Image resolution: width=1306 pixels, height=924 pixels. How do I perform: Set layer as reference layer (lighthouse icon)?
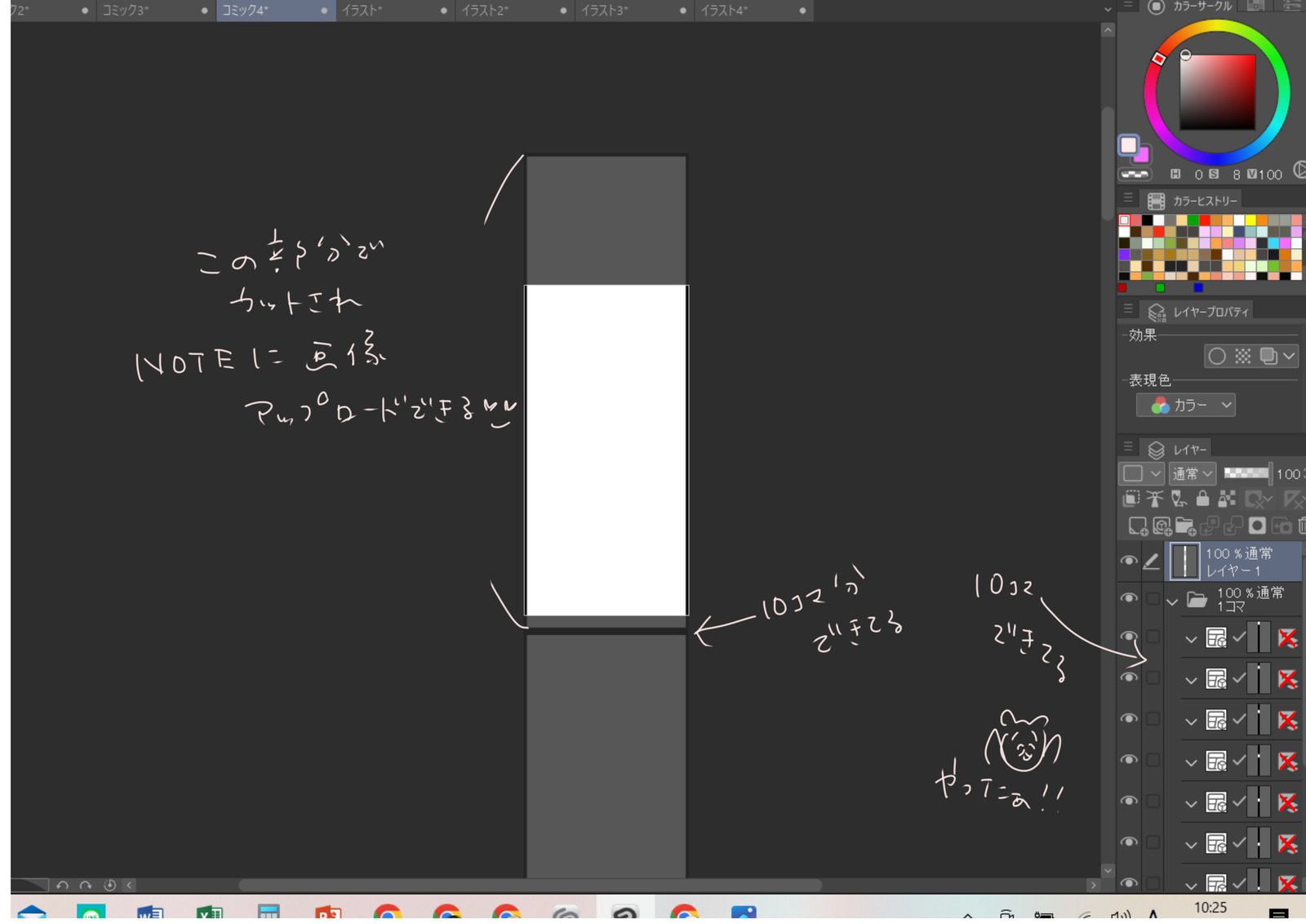pos(1154,499)
